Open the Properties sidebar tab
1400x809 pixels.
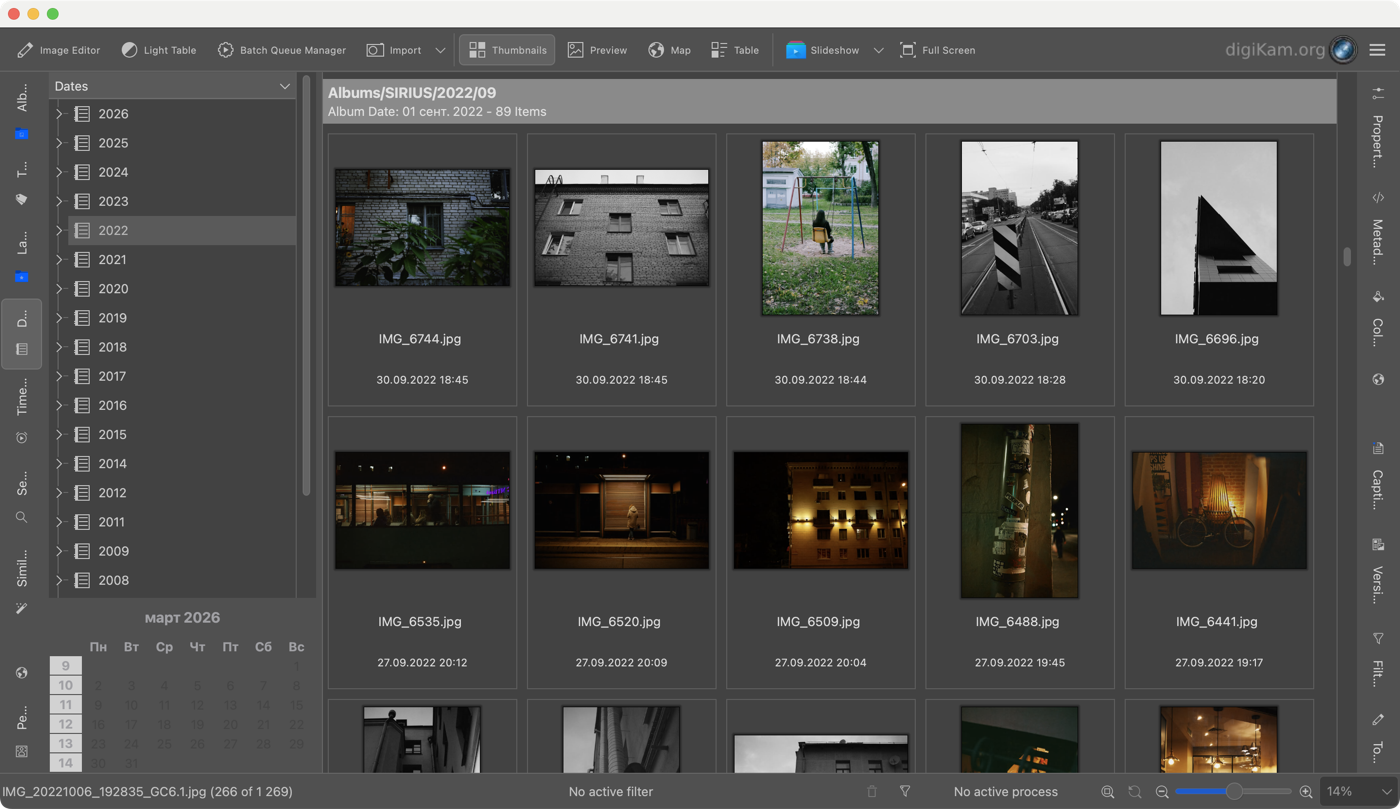pyautogui.click(x=1378, y=130)
